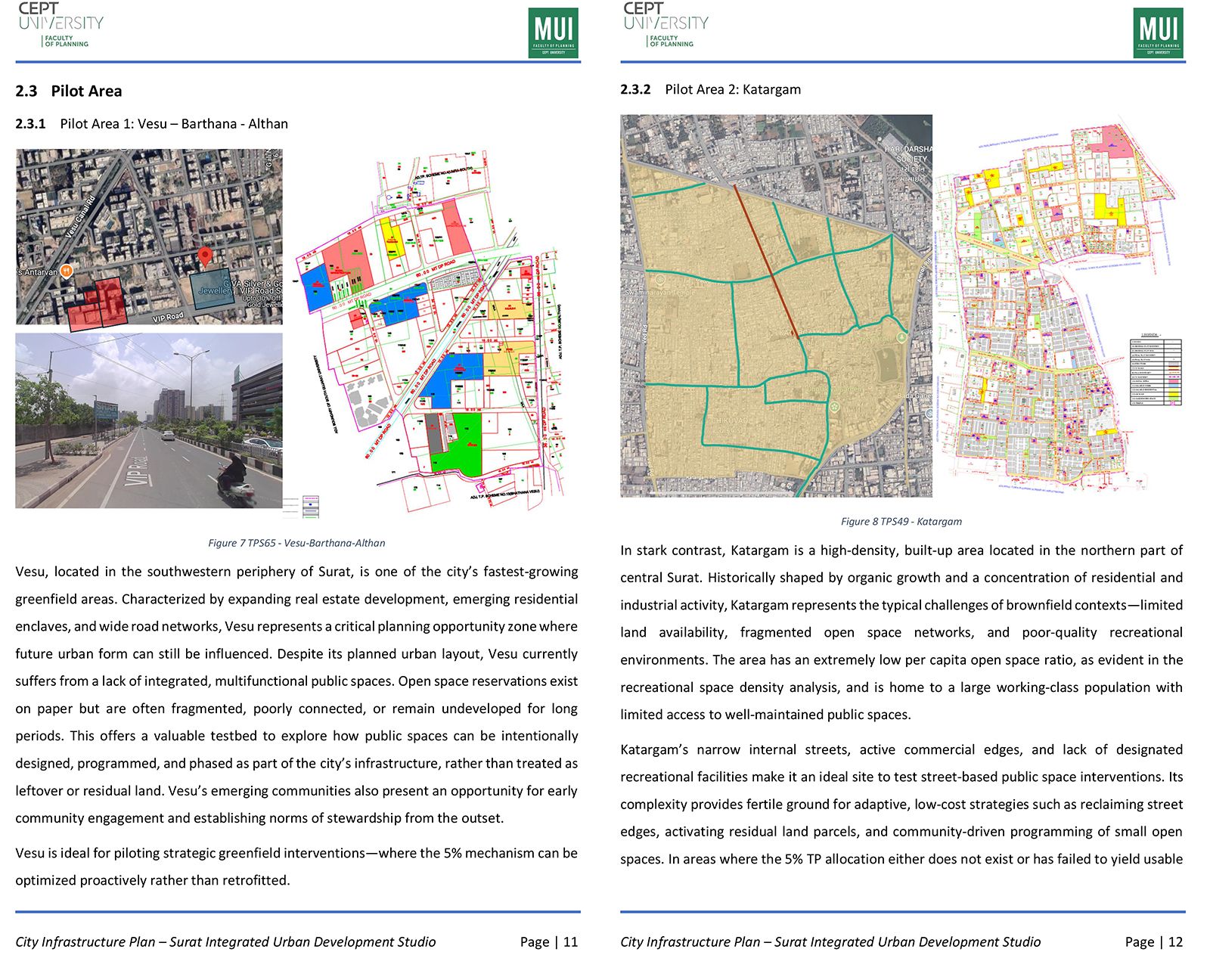
Task: Click the red location pin on Vesu satellite map
Action: pos(204,257)
